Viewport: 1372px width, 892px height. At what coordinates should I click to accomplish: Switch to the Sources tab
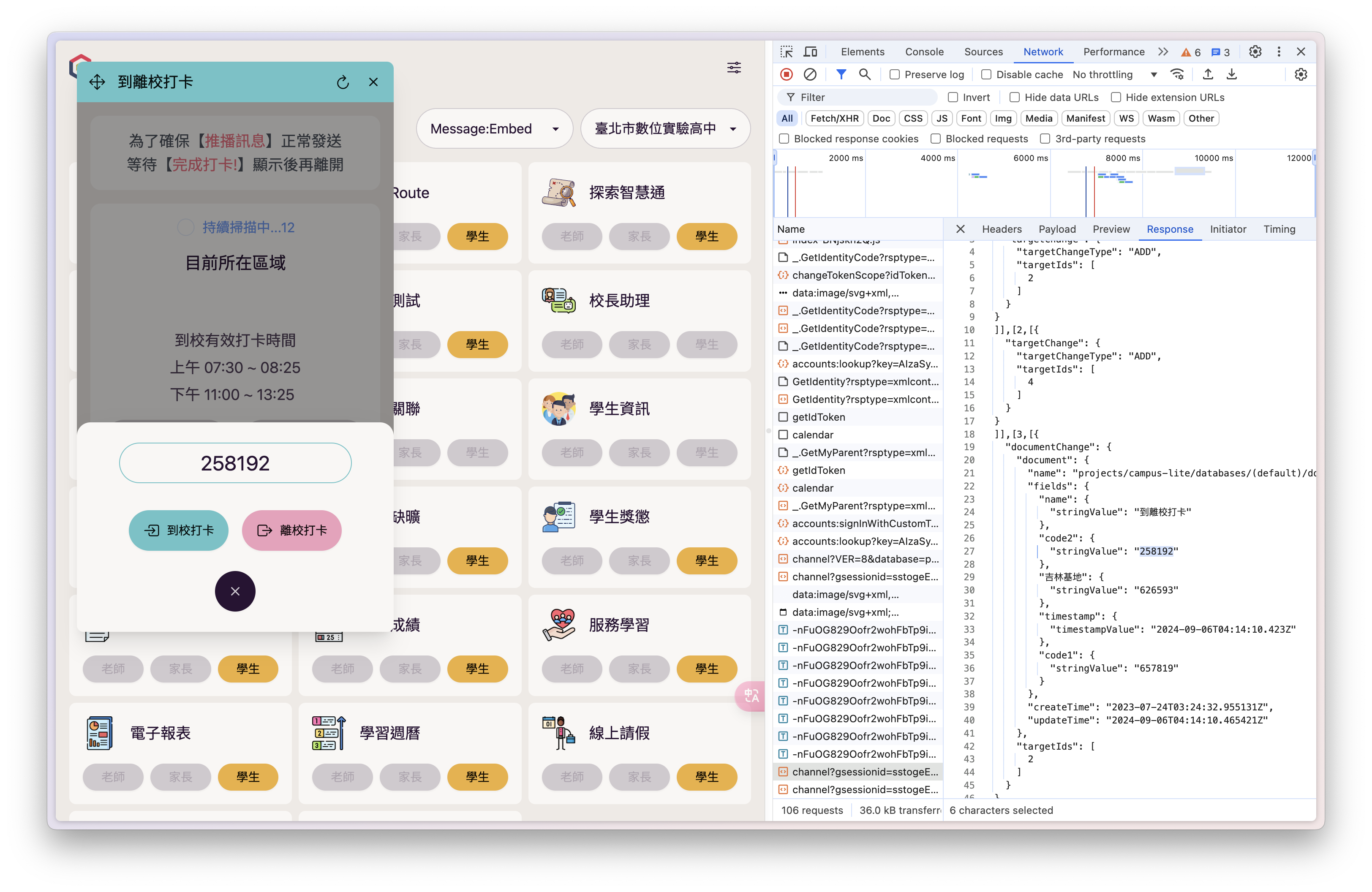(983, 52)
